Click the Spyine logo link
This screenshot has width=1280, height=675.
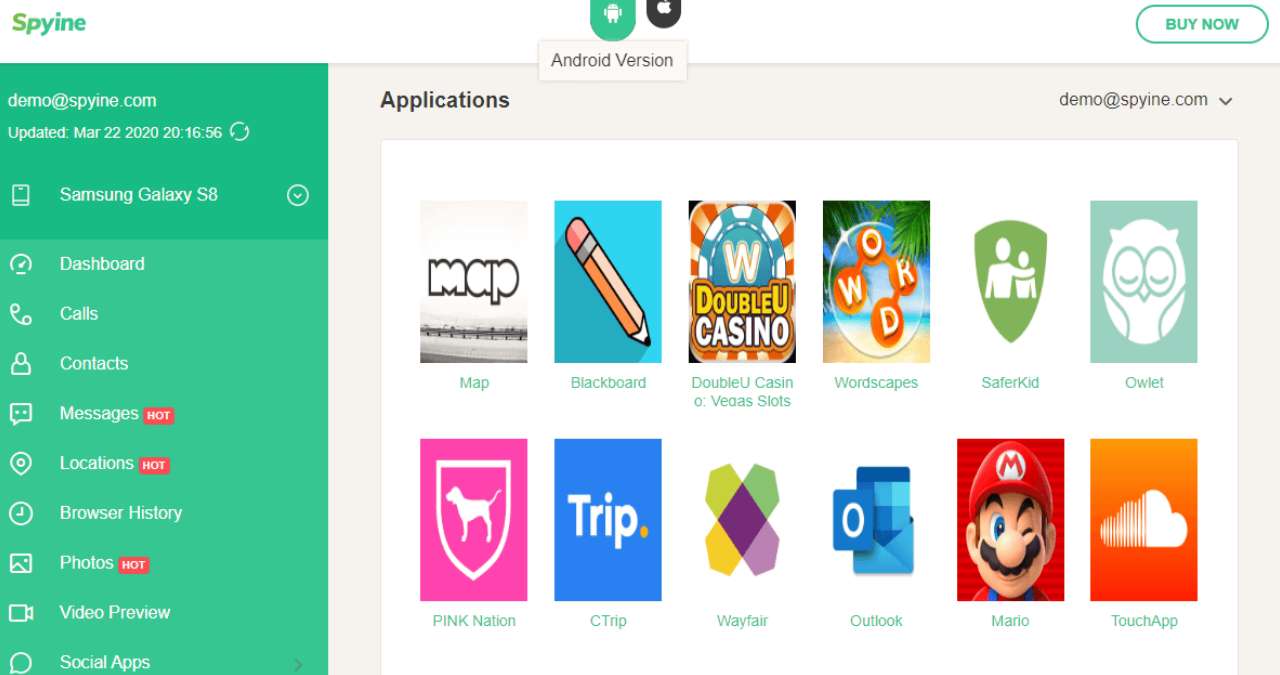(x=49, y=24)
